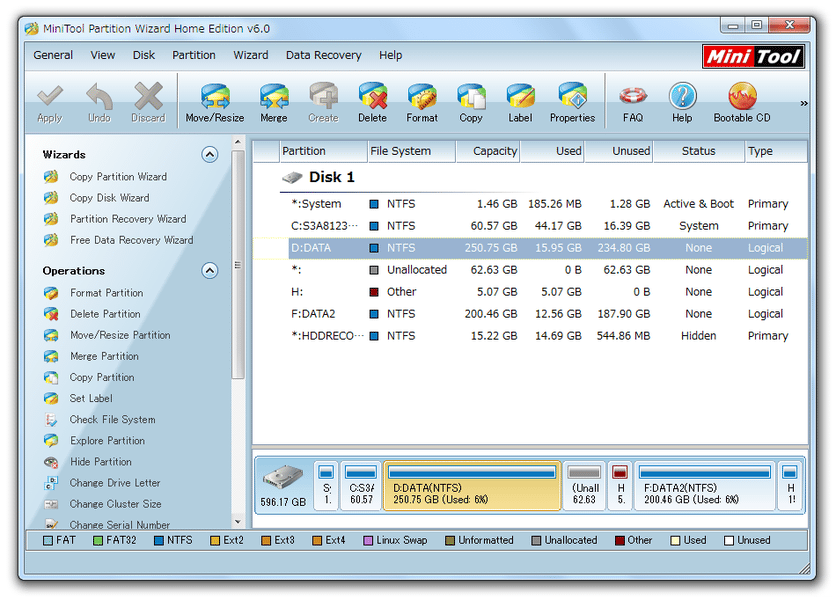The height and width of the screenshot is (600, 836).
Task: Expand the toolbar overflow chevron
Action: click(803, 103)
